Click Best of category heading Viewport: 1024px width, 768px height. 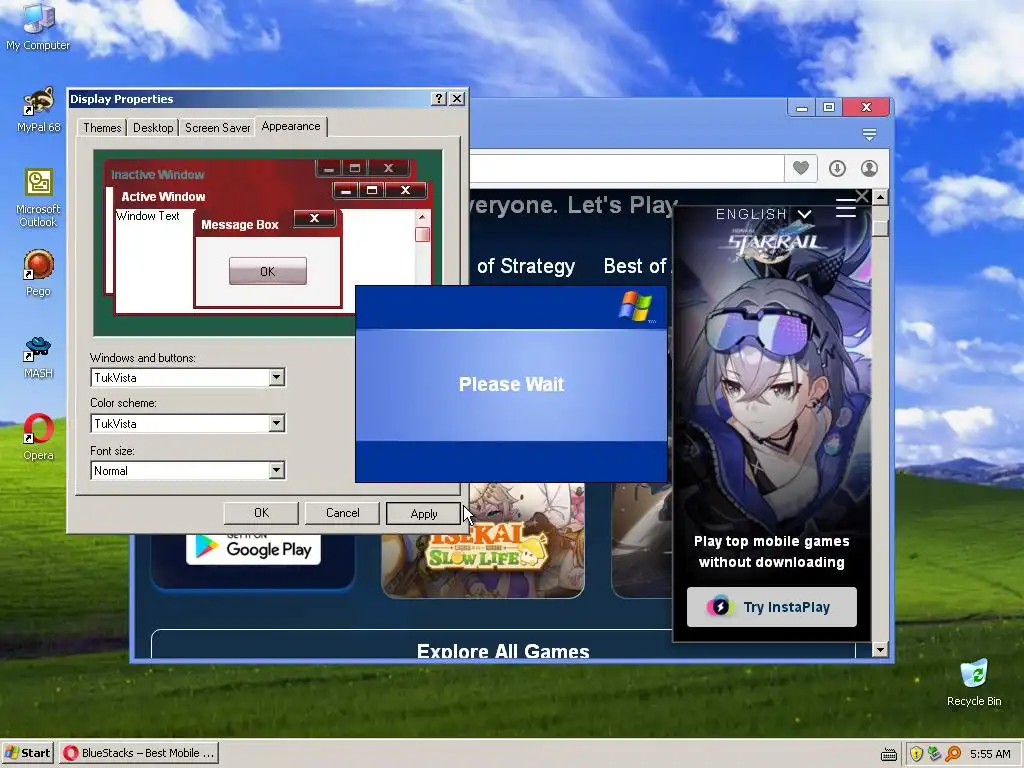[637, 266]
